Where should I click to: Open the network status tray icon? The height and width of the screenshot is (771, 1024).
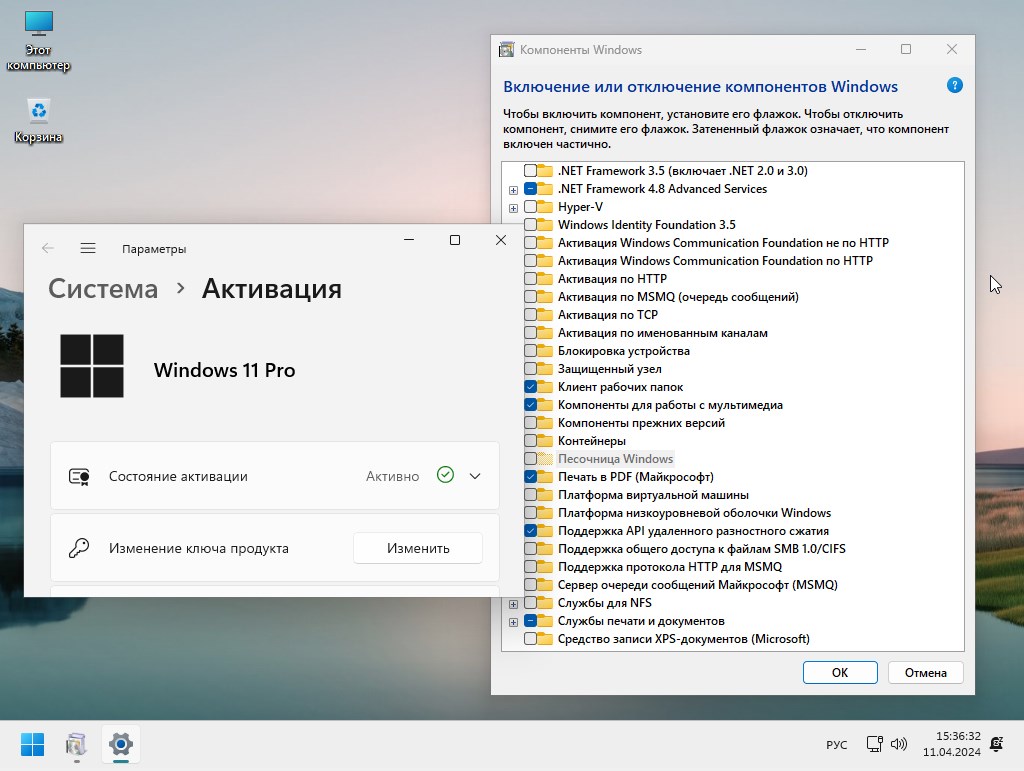pyautogui.click(x=874, y=744)
